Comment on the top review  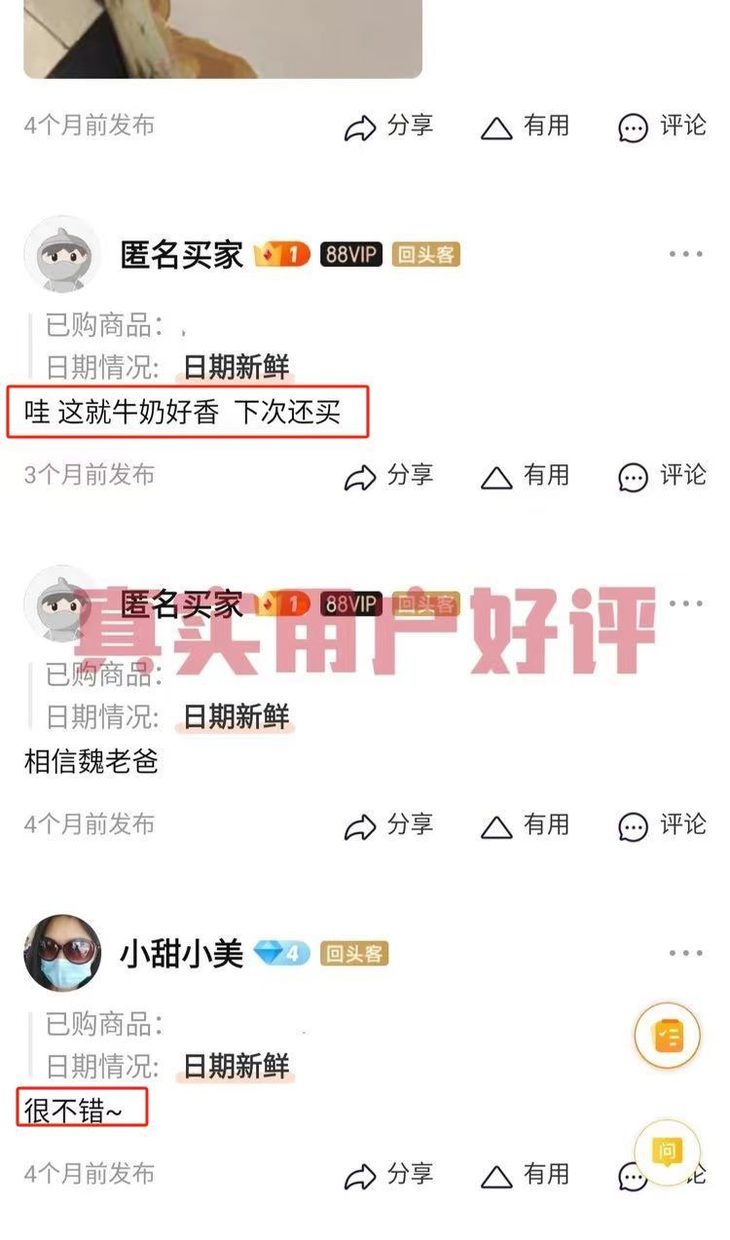(x=661, y=127)
